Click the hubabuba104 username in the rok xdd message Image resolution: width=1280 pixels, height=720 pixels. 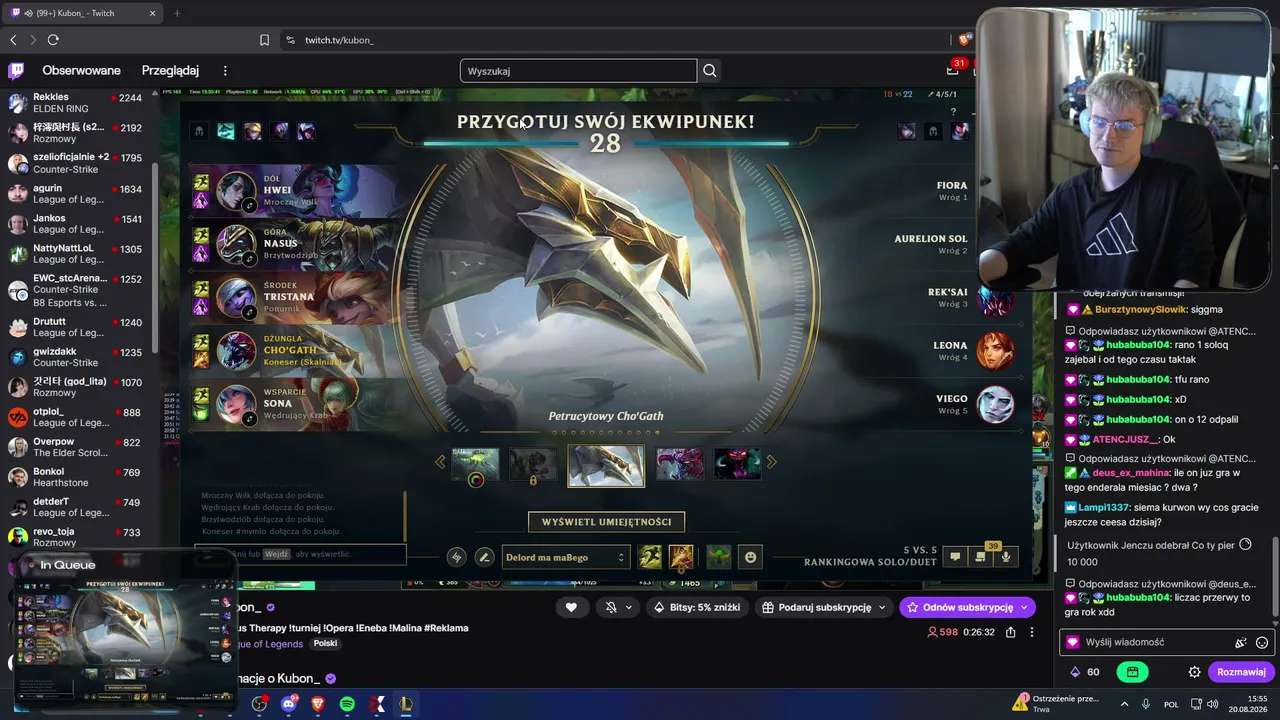pyautogui.click(x=1138, y=597)
